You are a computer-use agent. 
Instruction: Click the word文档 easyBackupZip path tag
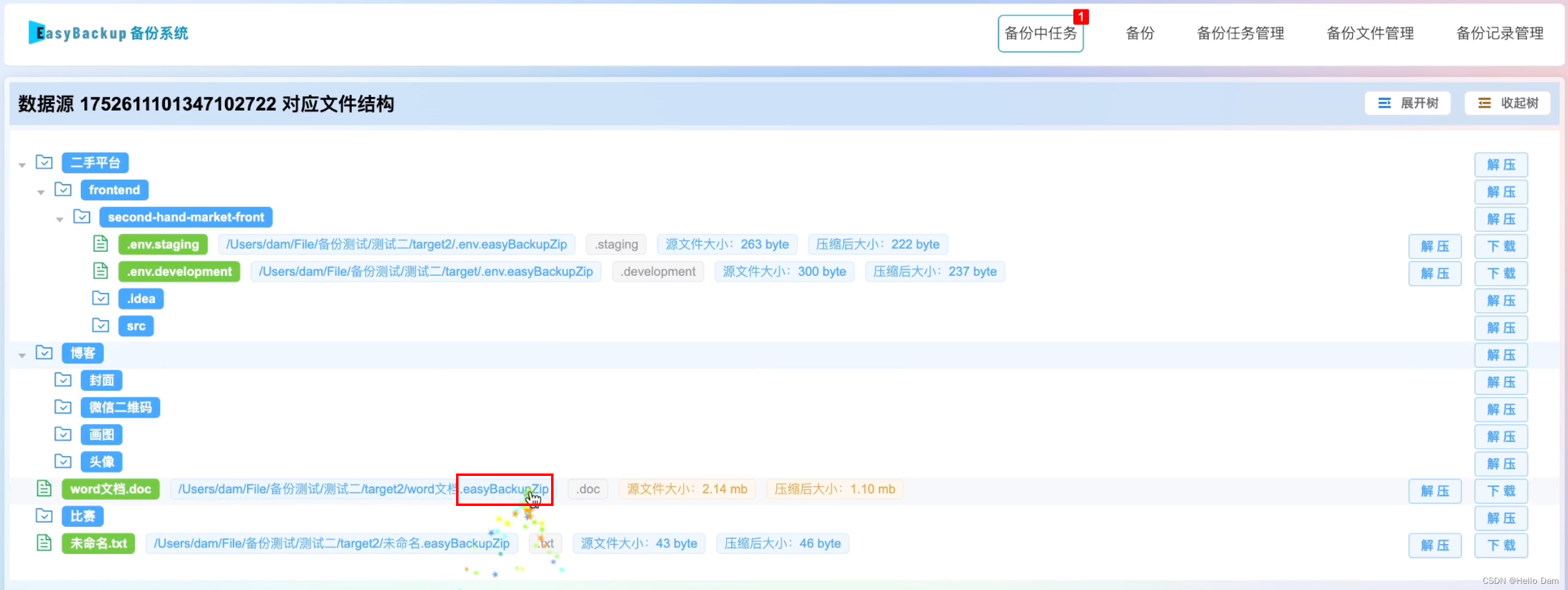click(363, 489)
